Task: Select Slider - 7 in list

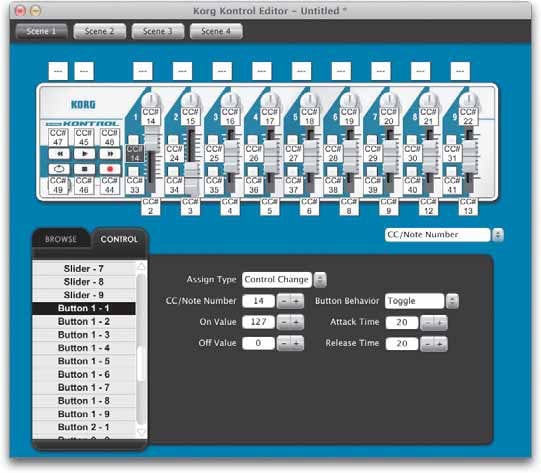Action: coord(84,268)
